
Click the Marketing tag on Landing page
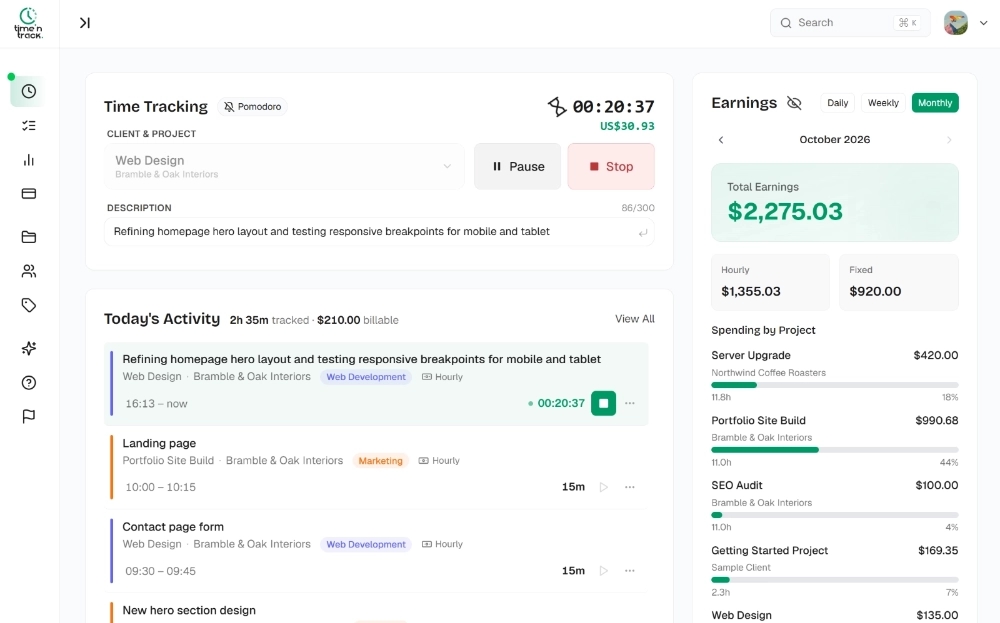point(380,460)
